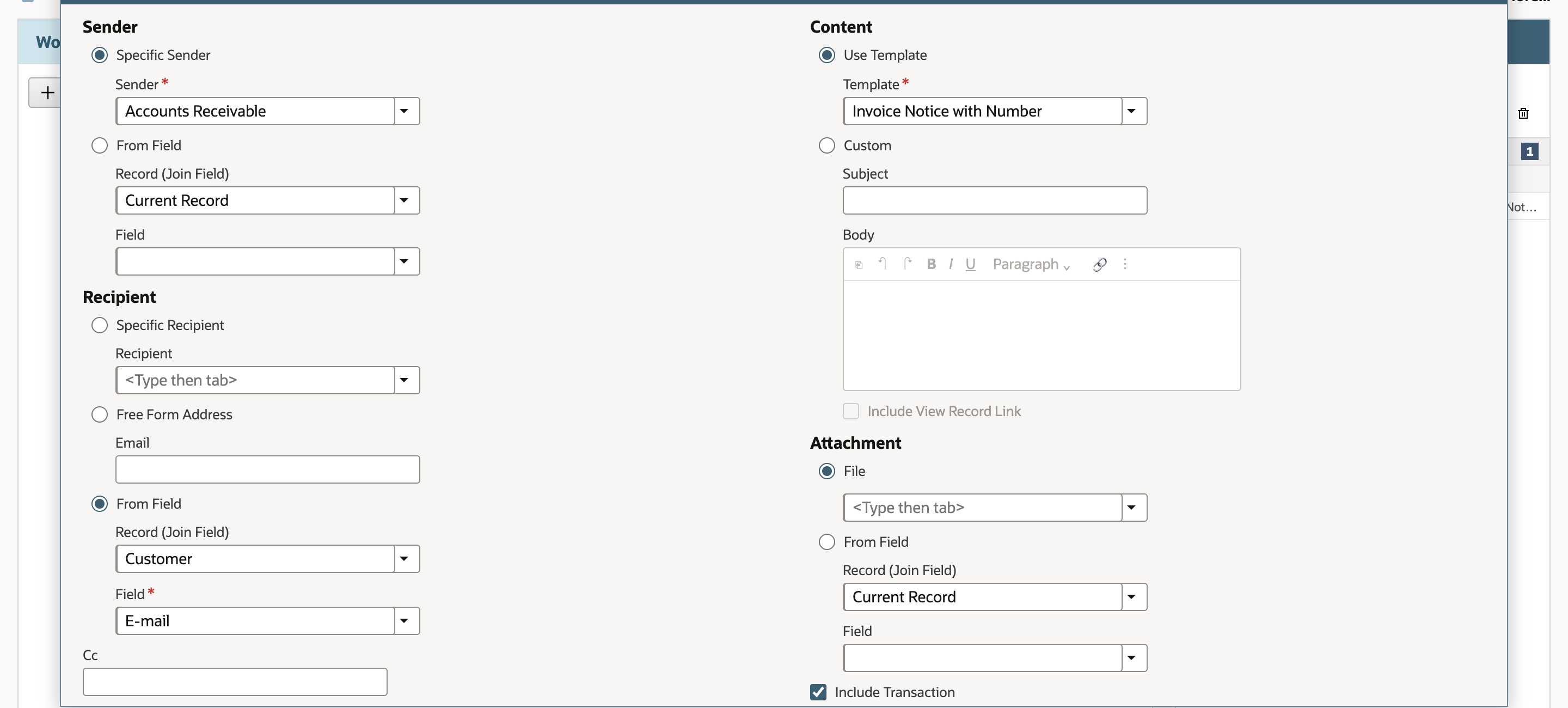Click the plus add button behind dialog

pyautogui.click(x=47, y=93)
